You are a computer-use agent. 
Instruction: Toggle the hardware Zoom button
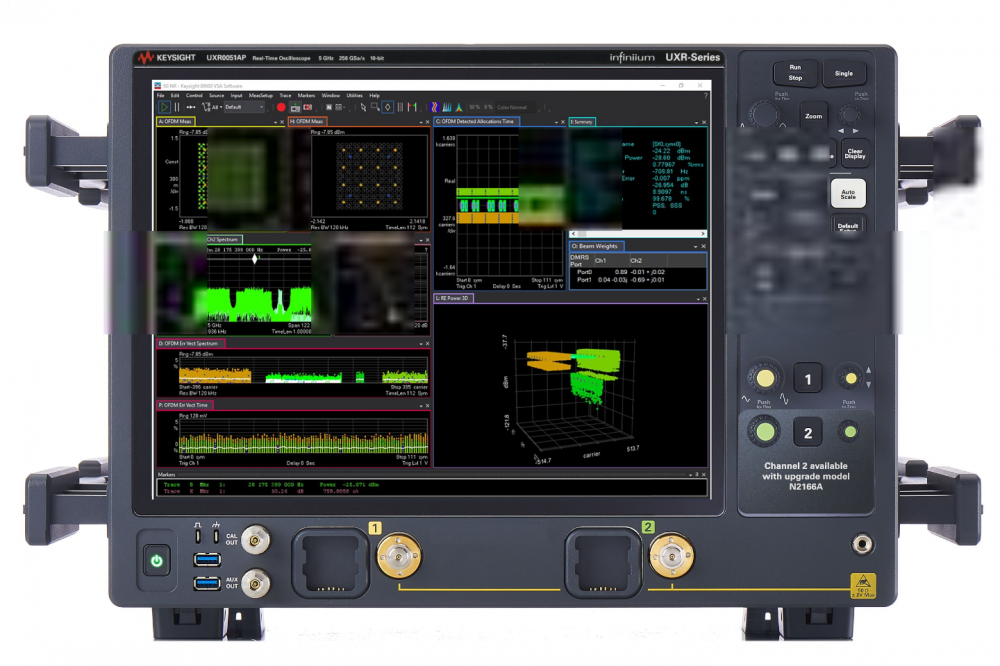click(x=813, y=116)
